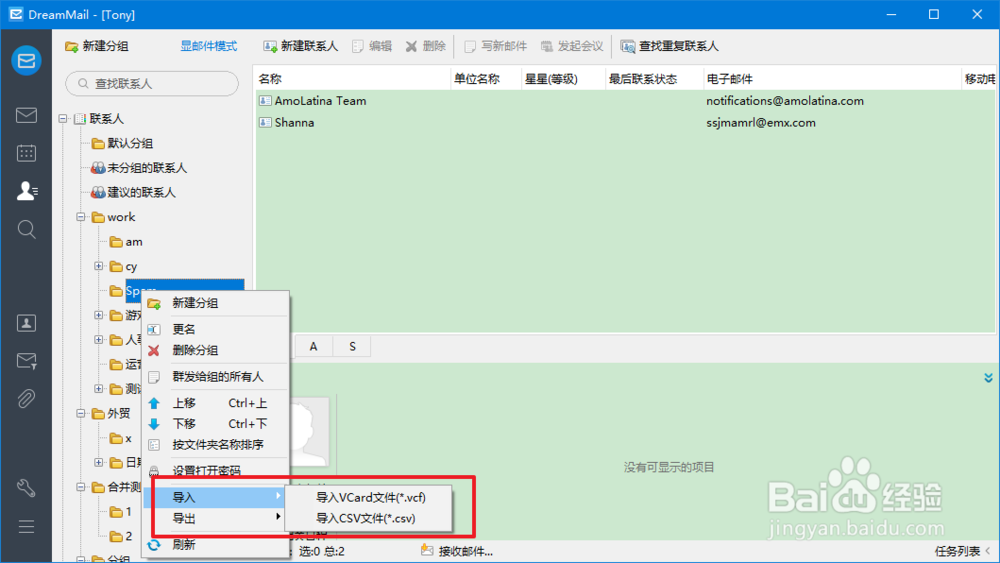The height and width of the screenshot is (563, 1000).
Task: Select the x folder under 外贸
Action: coord(121,438)
